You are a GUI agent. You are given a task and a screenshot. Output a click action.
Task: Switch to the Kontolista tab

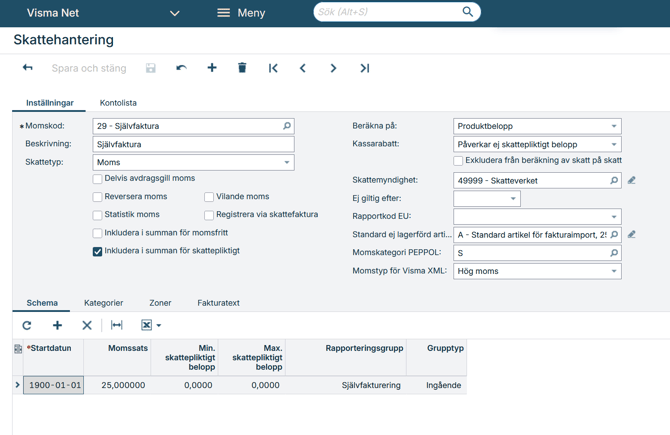tap(118, 103)
